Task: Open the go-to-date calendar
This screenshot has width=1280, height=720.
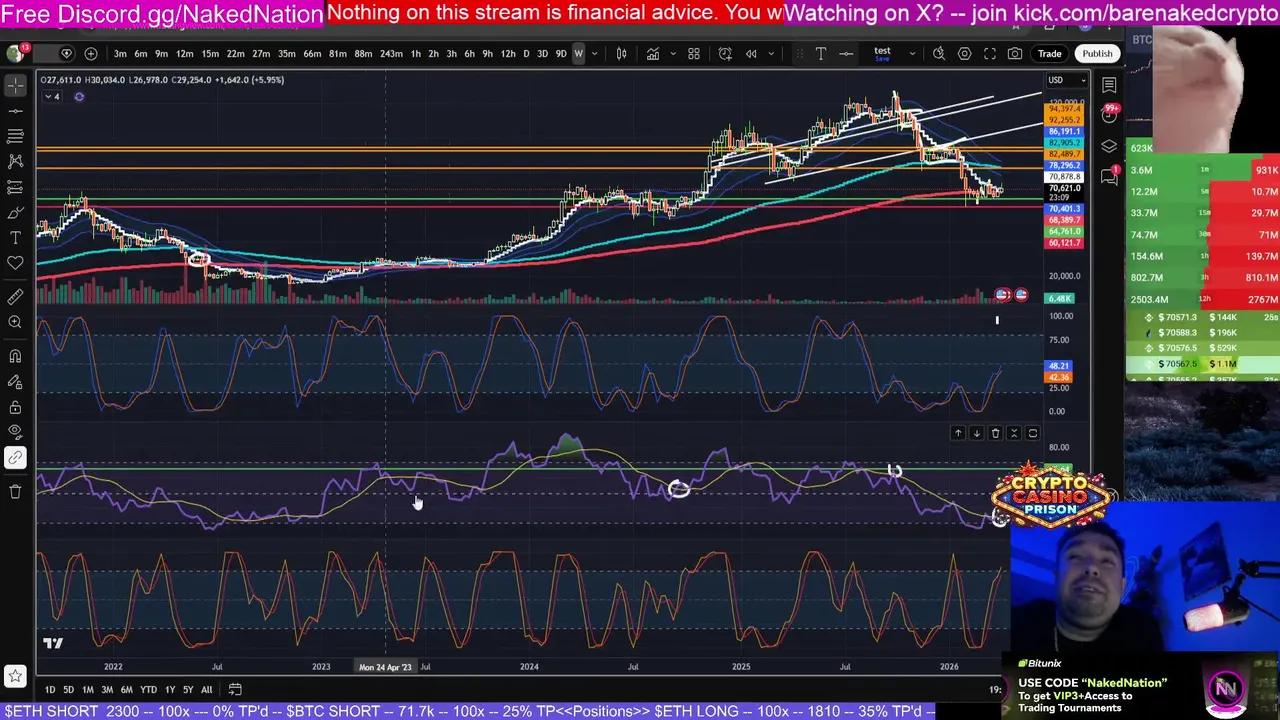Action: [x=235, y=689]
